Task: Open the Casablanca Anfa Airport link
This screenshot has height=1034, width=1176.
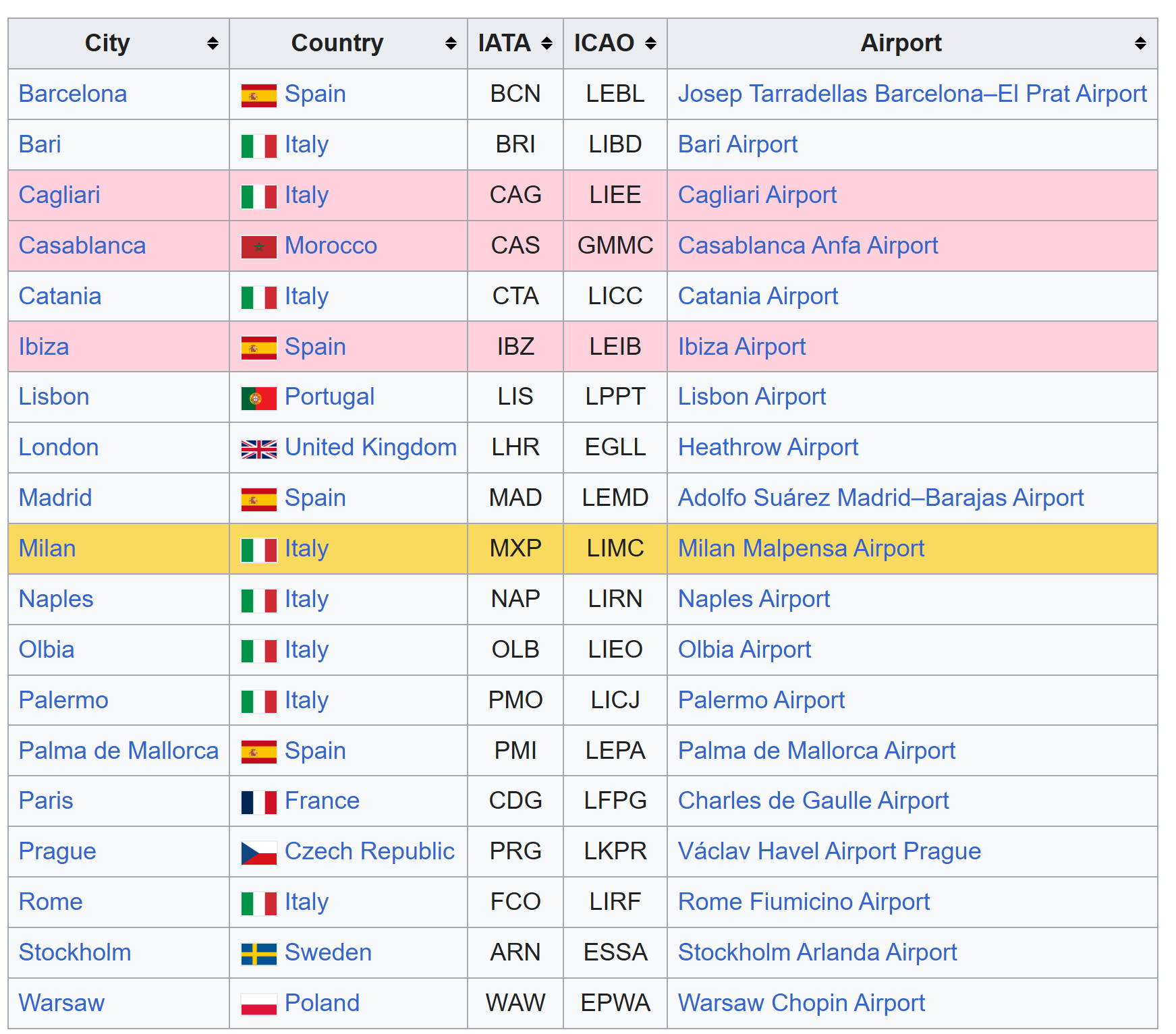Action: pyautogui.click(x=808, y=246)
